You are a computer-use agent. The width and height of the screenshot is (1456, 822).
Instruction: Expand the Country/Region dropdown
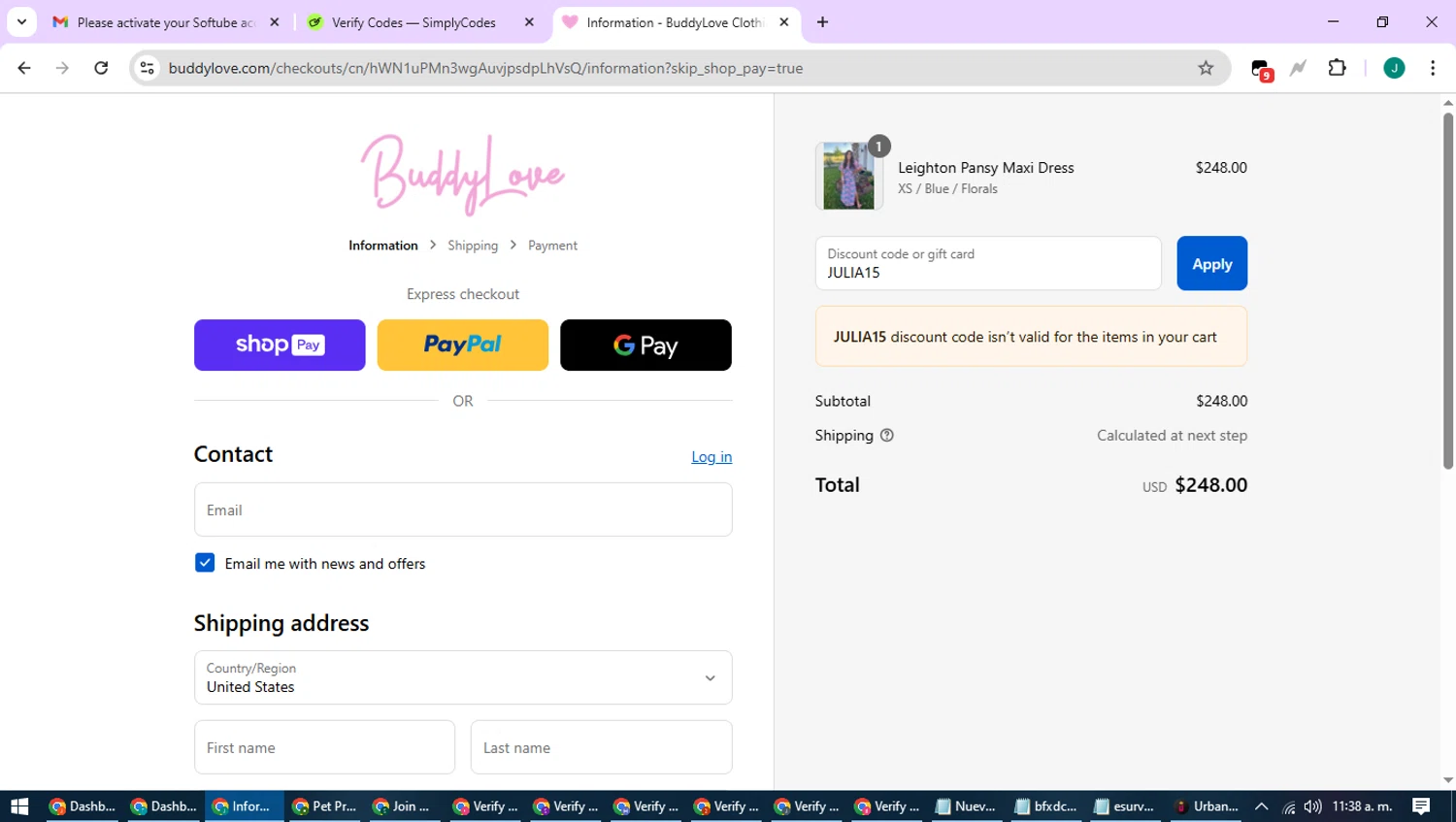pyautogui.click(x=463, y=677)
